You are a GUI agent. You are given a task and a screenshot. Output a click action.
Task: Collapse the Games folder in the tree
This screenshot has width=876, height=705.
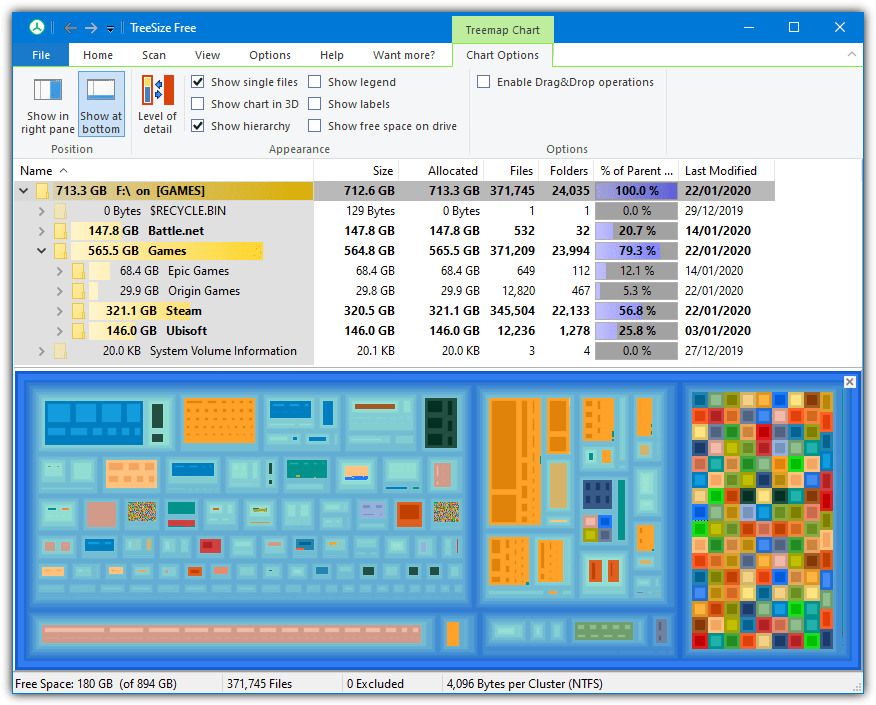[x=40, y=250]
